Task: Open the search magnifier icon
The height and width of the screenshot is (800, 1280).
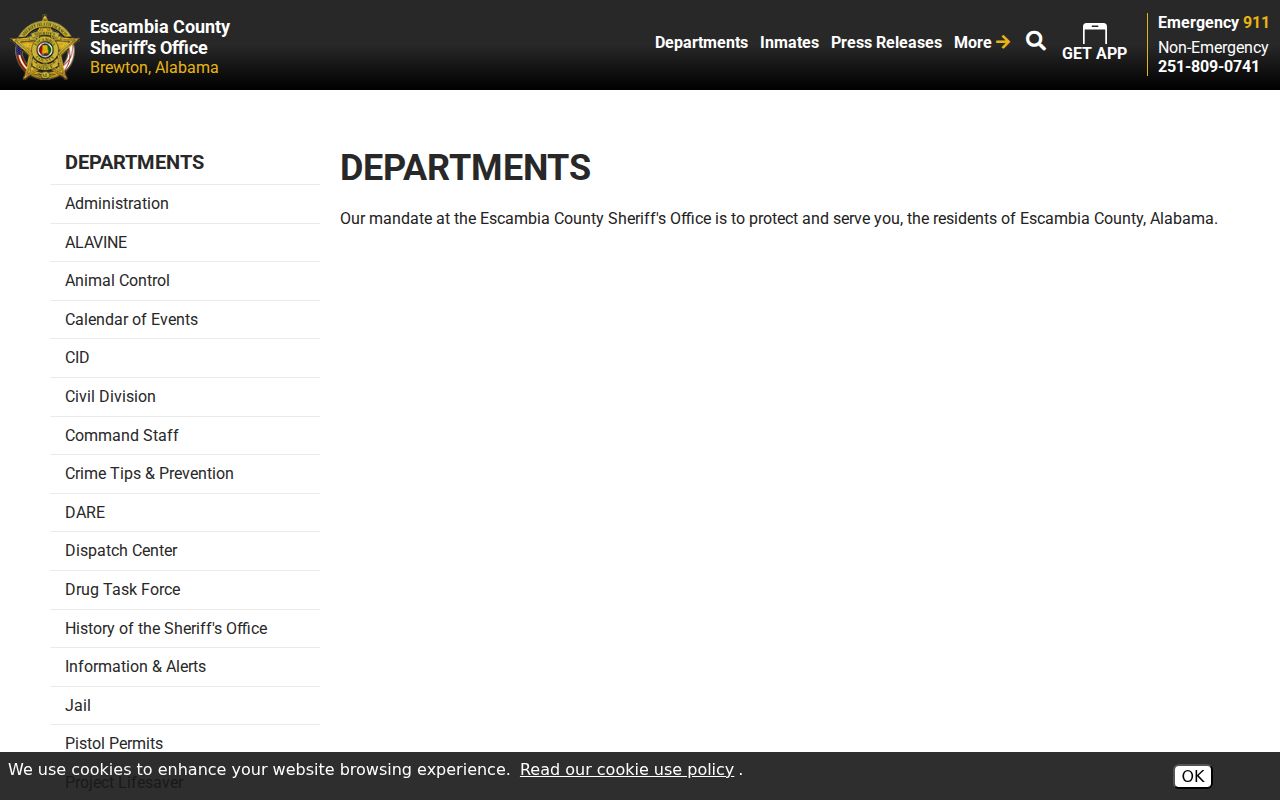Action: 1036,41
